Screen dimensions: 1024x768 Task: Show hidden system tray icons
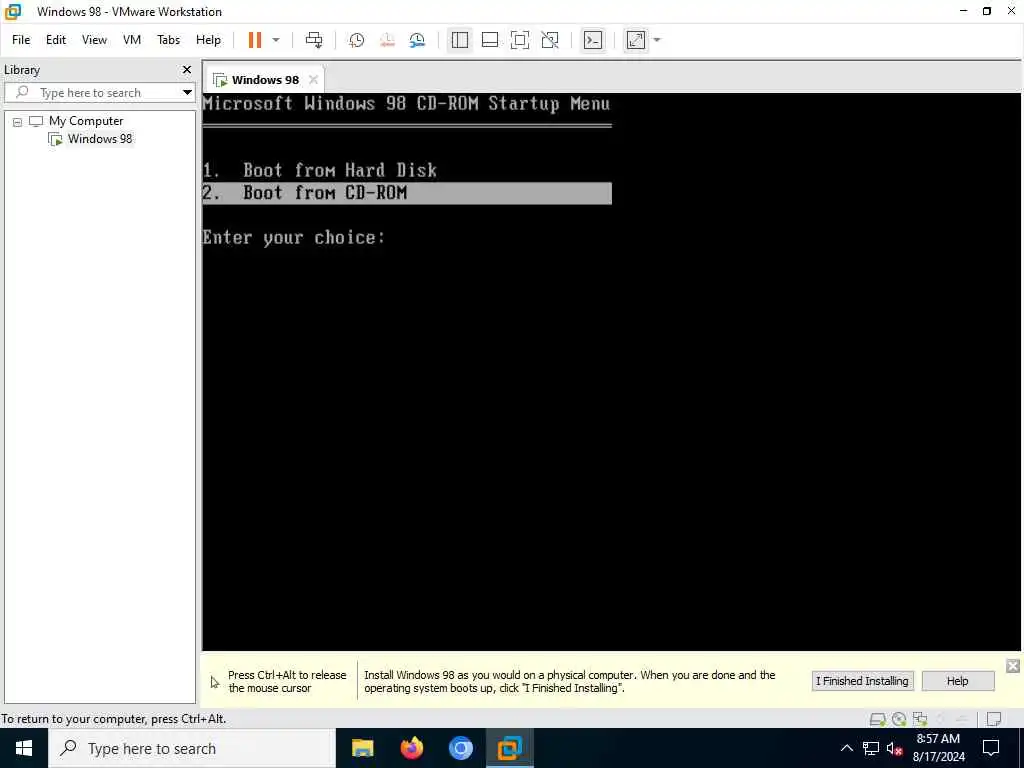pyautogui.click(x=846, y=748)
